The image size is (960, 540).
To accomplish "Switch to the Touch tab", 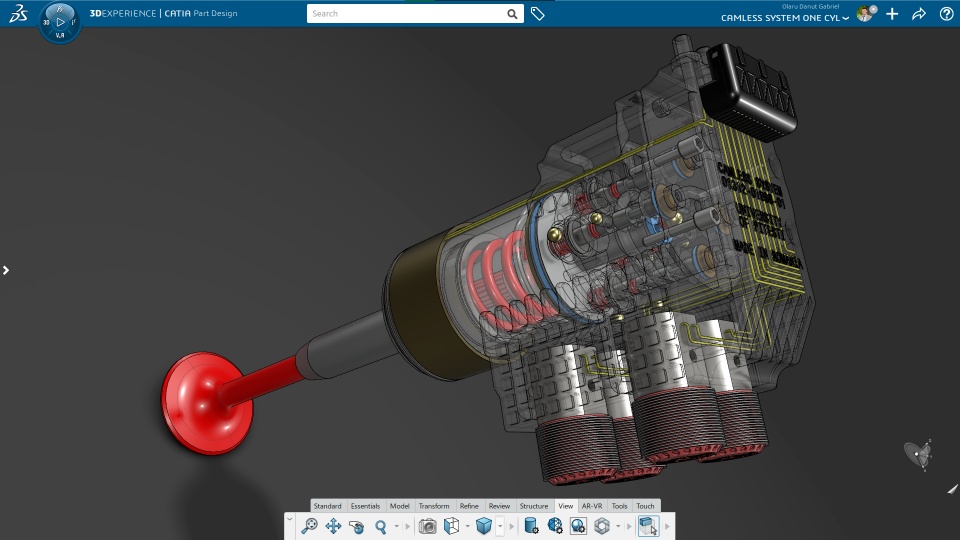I will 645,506.
